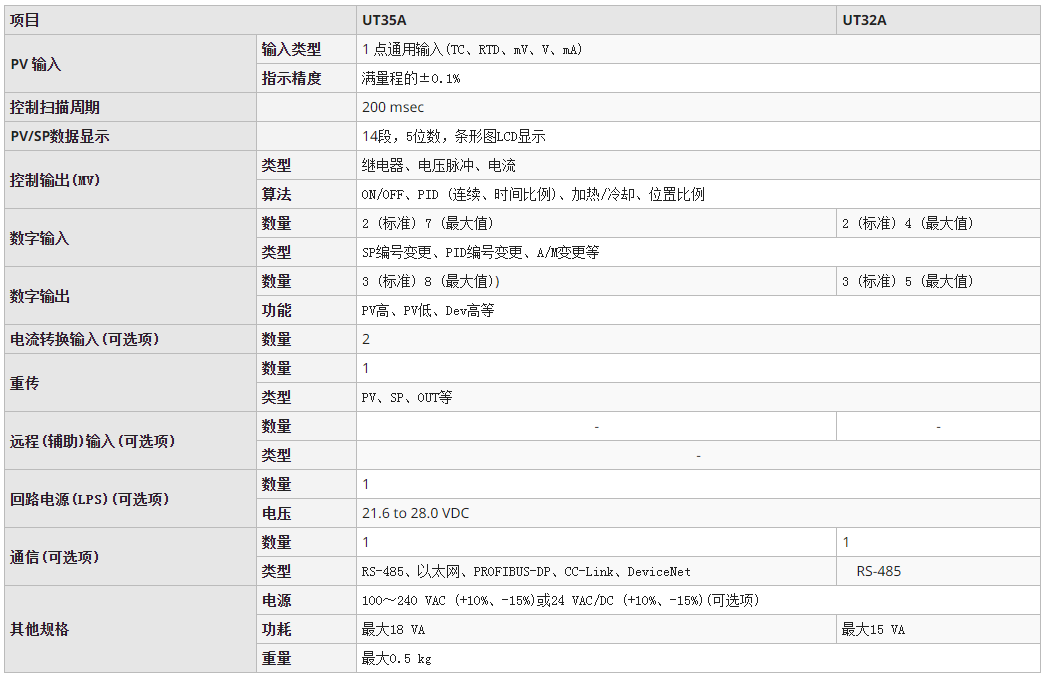Select the UT32A column header
Viewport: 1047px width, 678px height.
pyautogui.click(x=938, y=20)
